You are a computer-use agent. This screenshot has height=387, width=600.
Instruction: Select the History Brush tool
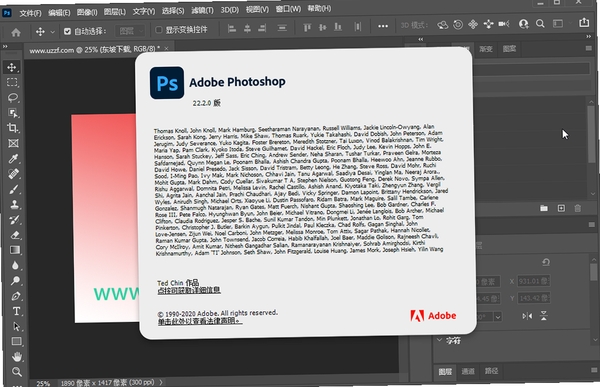[15, 220]
